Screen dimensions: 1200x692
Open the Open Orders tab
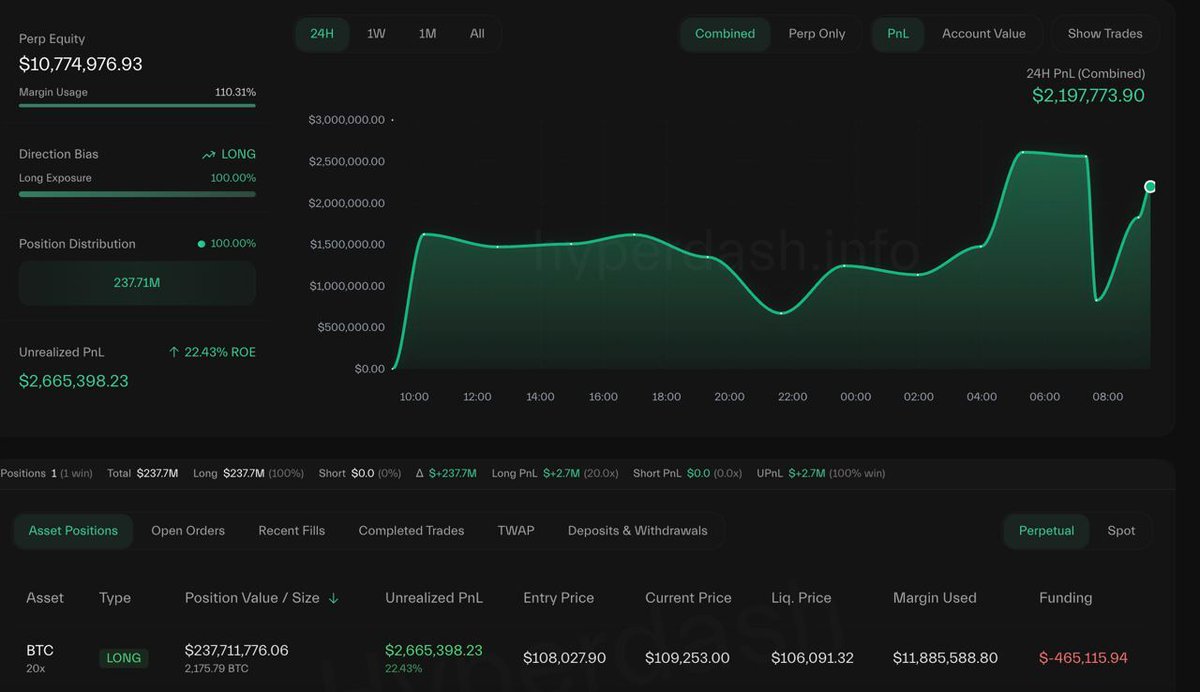(x=188, y=530)
